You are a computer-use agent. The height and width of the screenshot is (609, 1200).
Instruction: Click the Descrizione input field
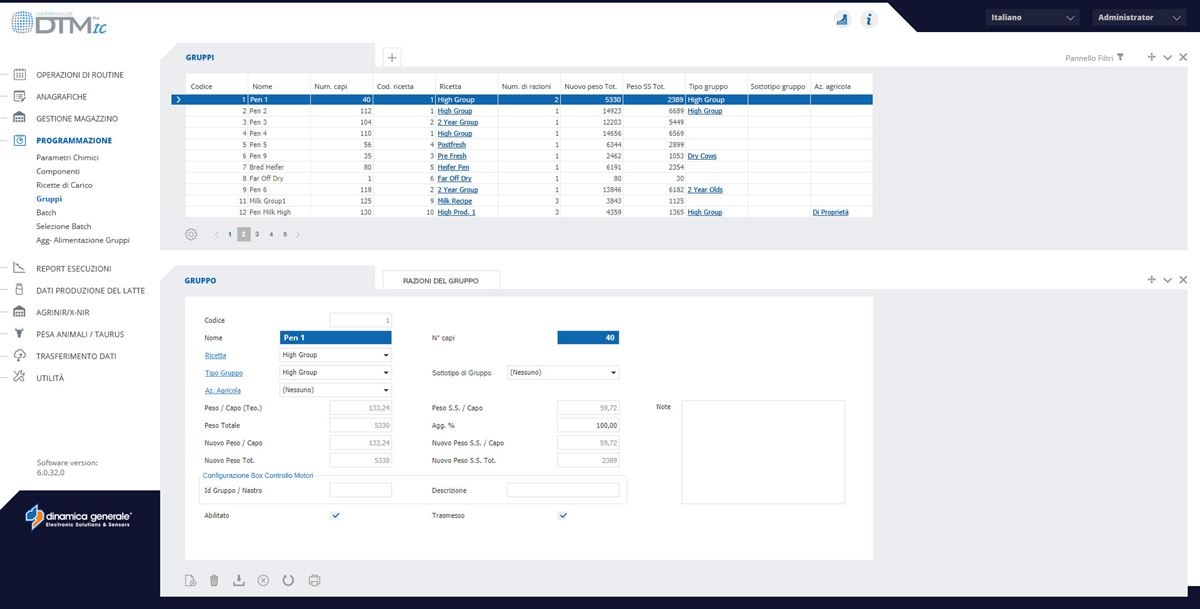point(563,491)
